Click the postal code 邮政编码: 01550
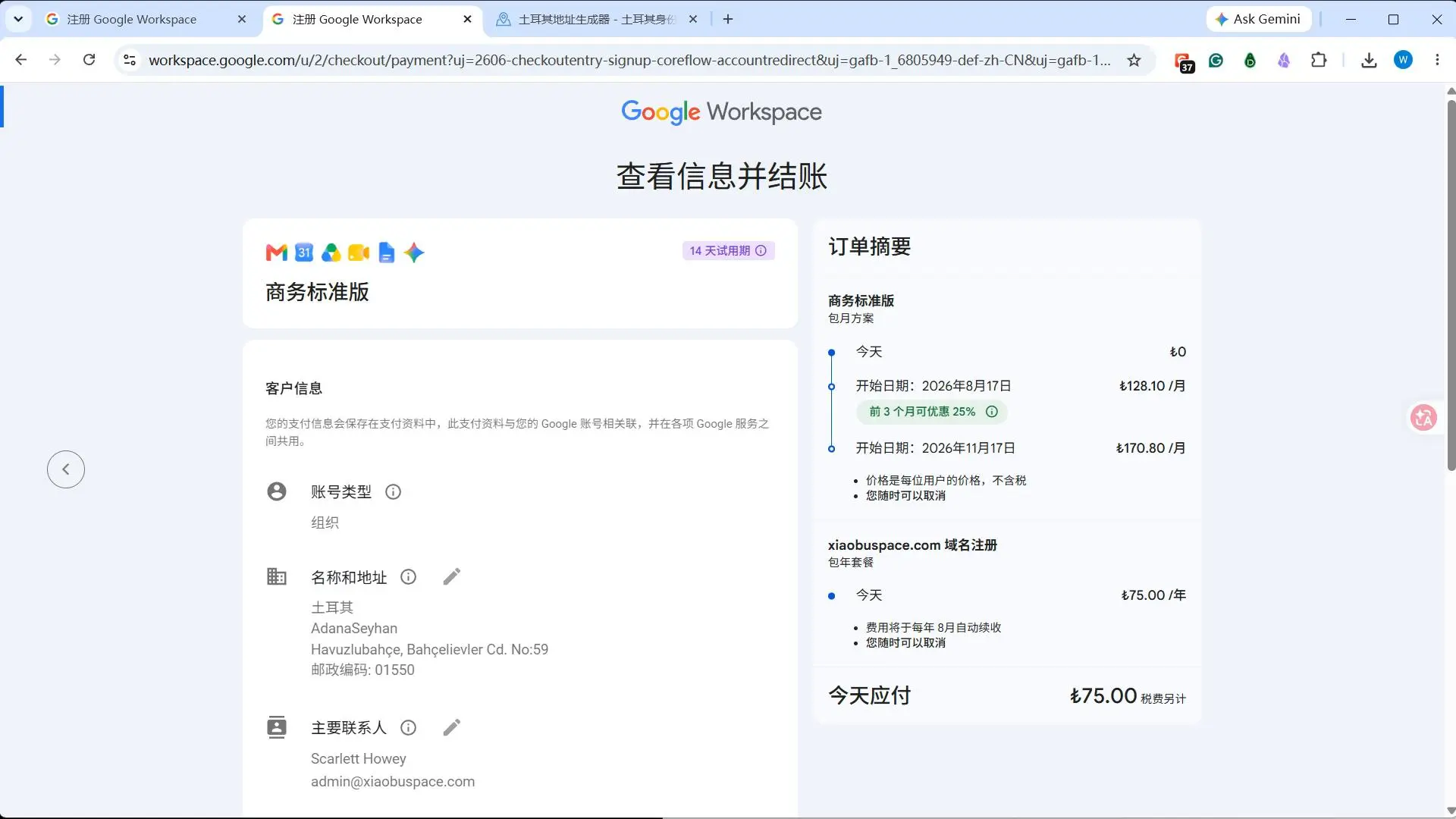The image size is (1456, 819). tap(362, 670)
